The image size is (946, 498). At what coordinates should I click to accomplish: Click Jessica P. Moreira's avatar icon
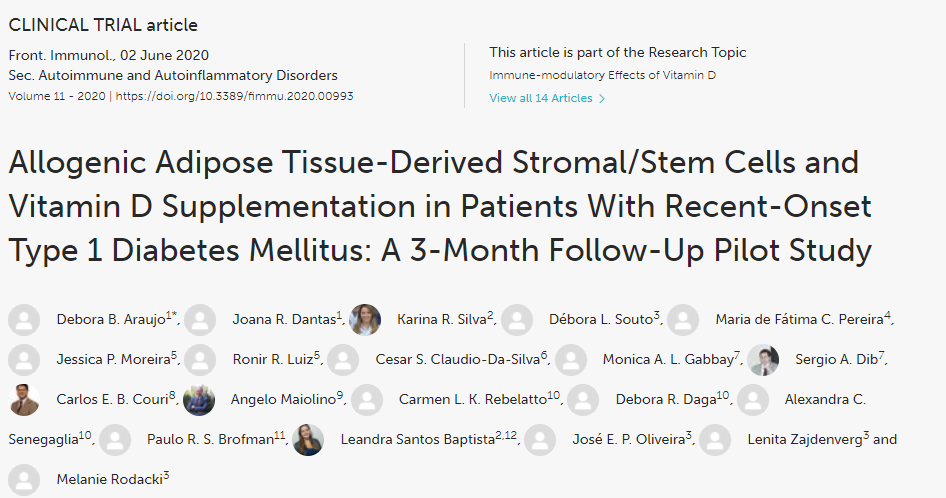pyautogui.click(x=24, y=360)
